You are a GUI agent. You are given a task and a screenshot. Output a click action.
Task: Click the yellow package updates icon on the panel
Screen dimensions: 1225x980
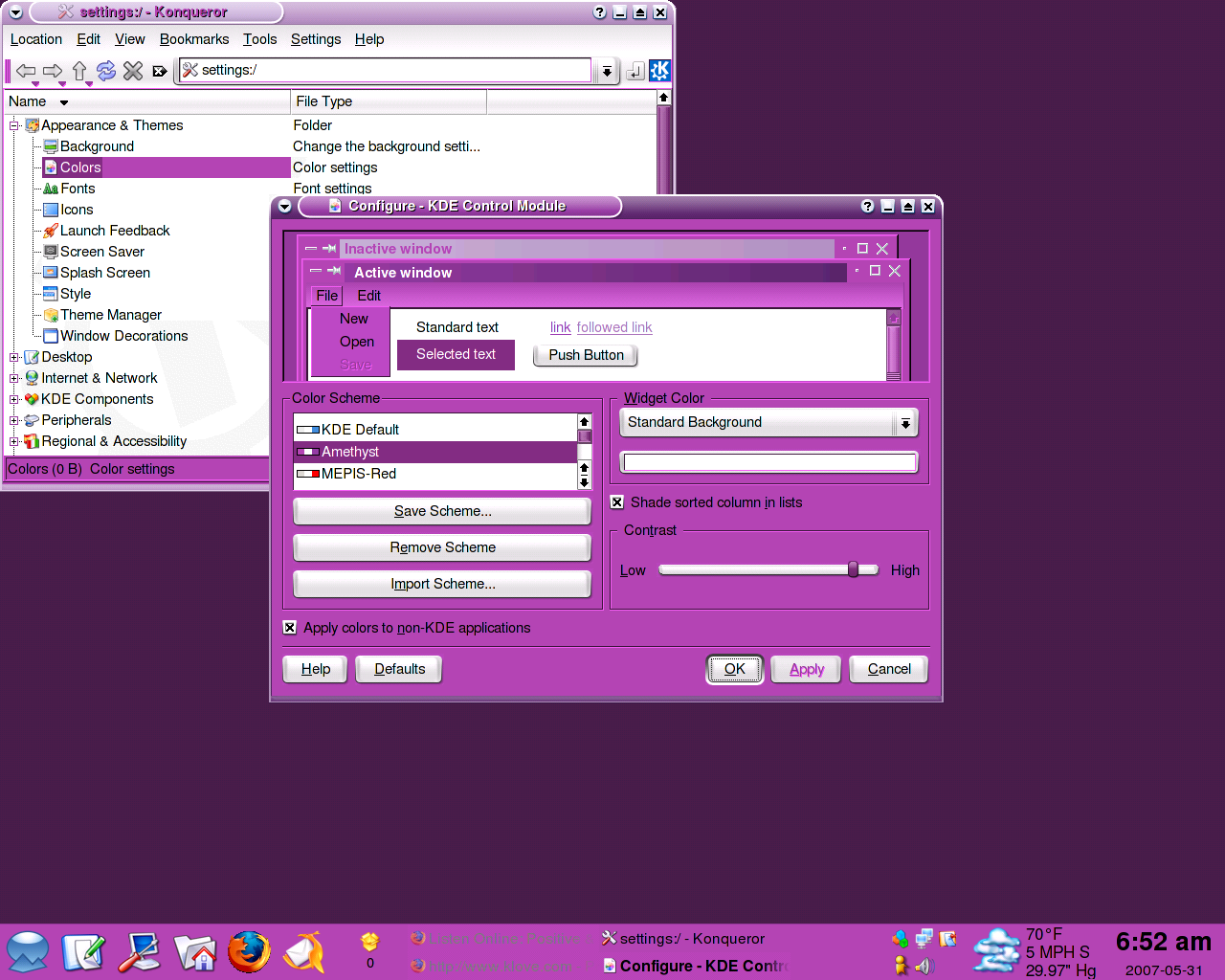pyautogui.click(x=370, y=942)
